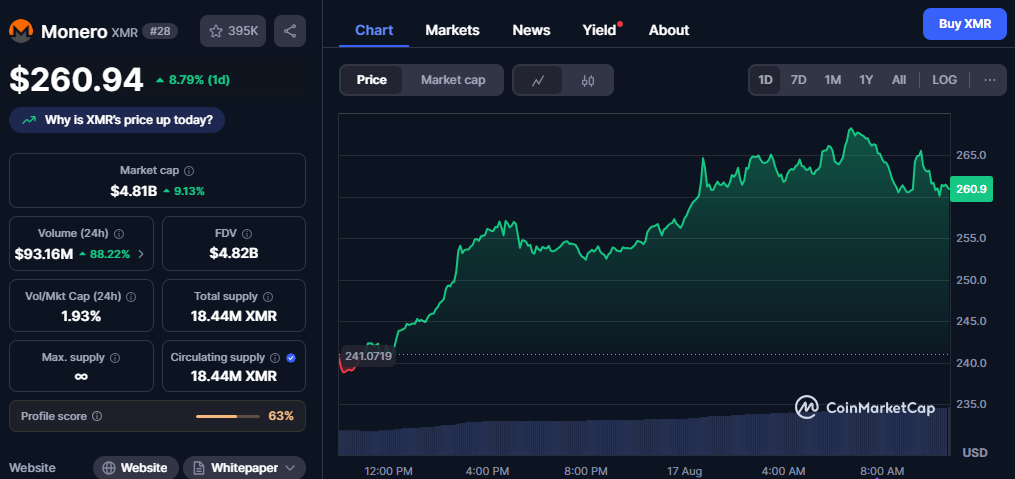Expand Volume (24h) details chevron
This screenshot has width=1015, height=479.
click(x=141, y=254)
